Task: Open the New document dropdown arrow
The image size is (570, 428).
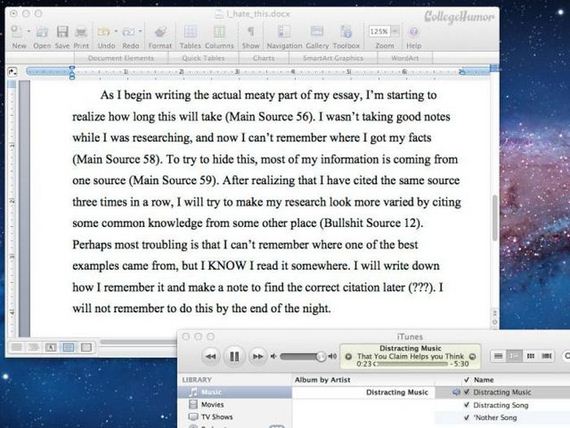Action: tap(28, 31)
